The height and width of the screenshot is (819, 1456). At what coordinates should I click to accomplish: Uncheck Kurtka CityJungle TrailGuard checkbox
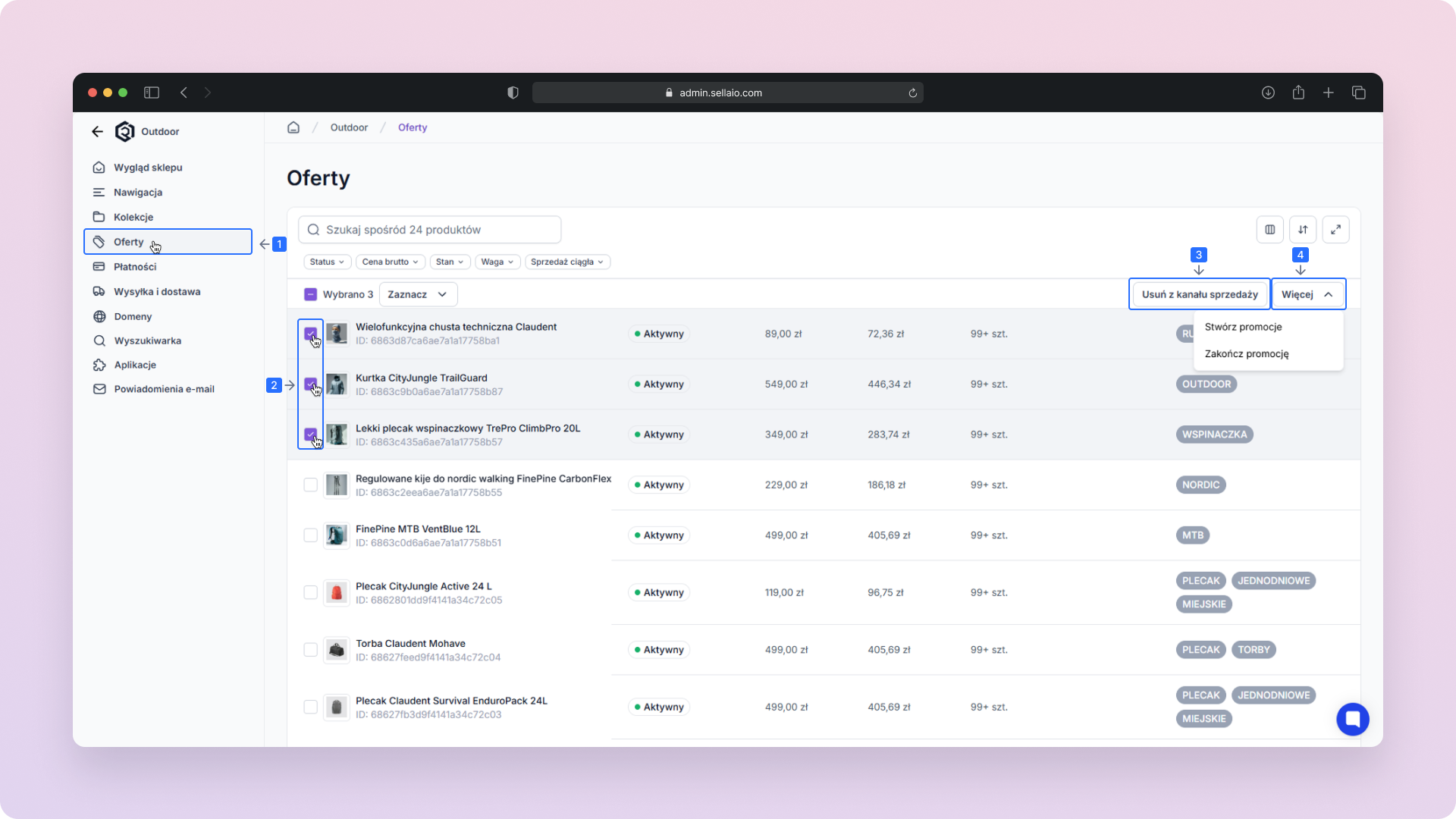(310, 384)
